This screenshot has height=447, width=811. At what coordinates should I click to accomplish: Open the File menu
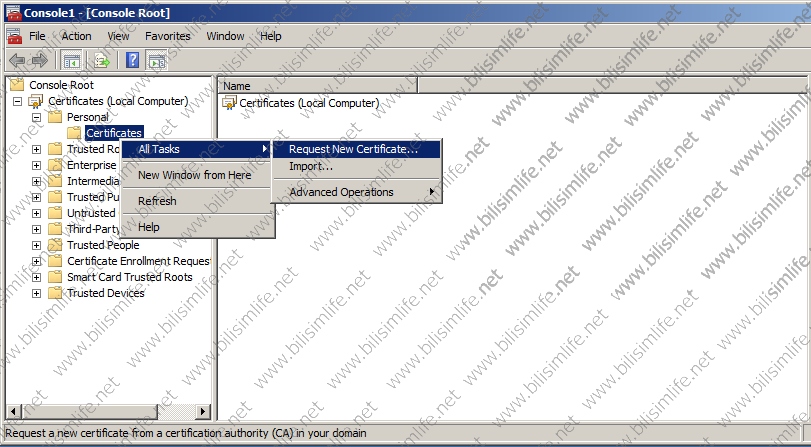pyautogui.click(x=37, y=36)
